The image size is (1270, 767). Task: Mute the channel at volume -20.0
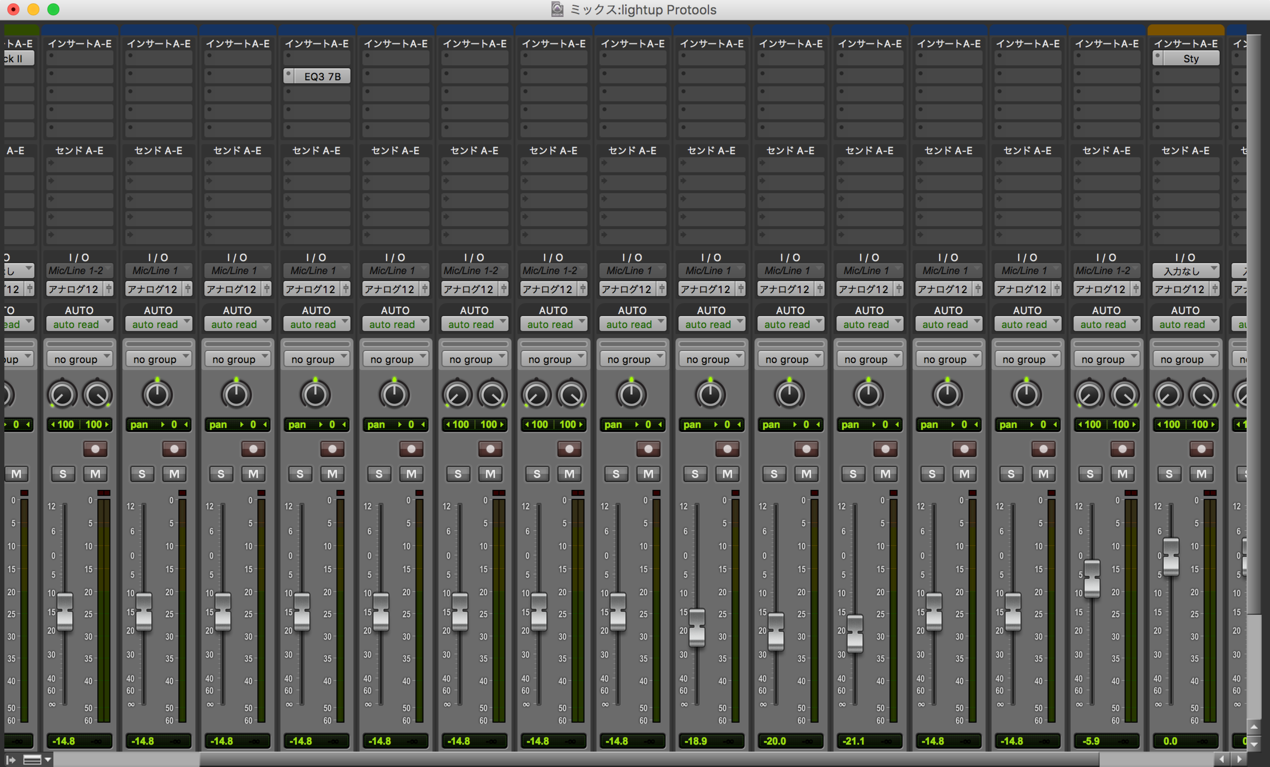pyautogui.click(x=806, y=474)
